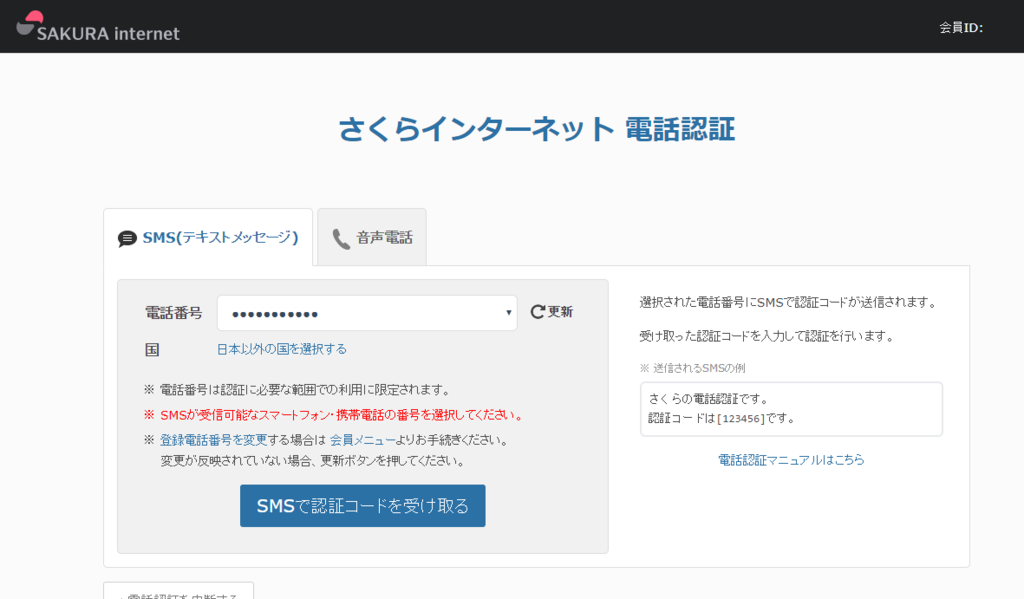
Task: Switch to the 音声電話 tab
Action: (372, 237)
